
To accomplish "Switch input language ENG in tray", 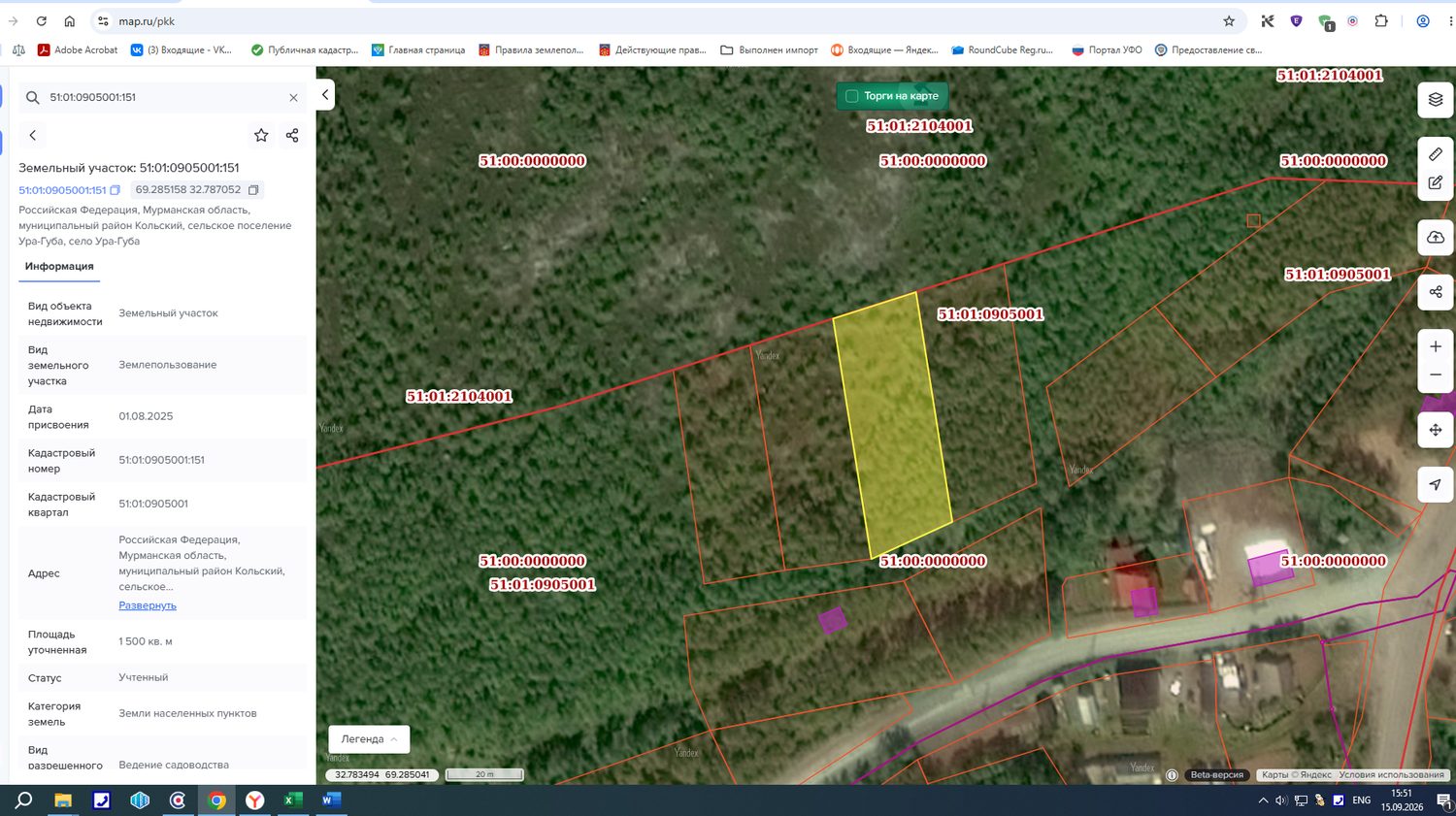I will click(1362, 800).
